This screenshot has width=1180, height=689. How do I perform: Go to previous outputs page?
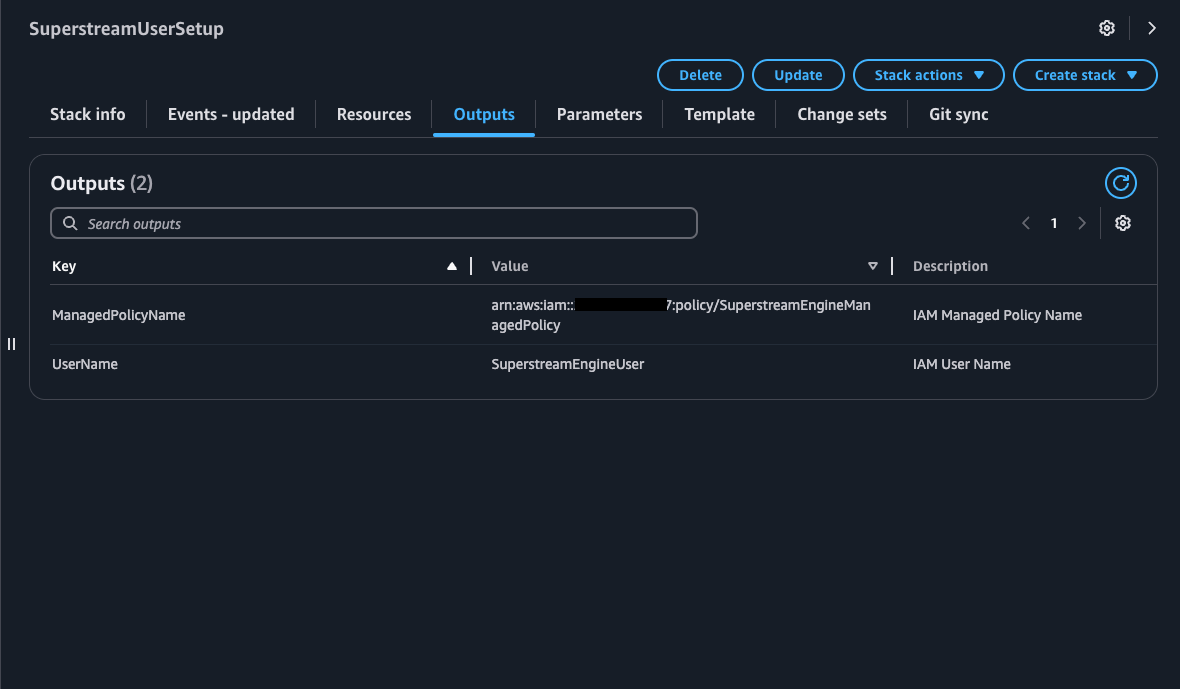coord(1026,223)
